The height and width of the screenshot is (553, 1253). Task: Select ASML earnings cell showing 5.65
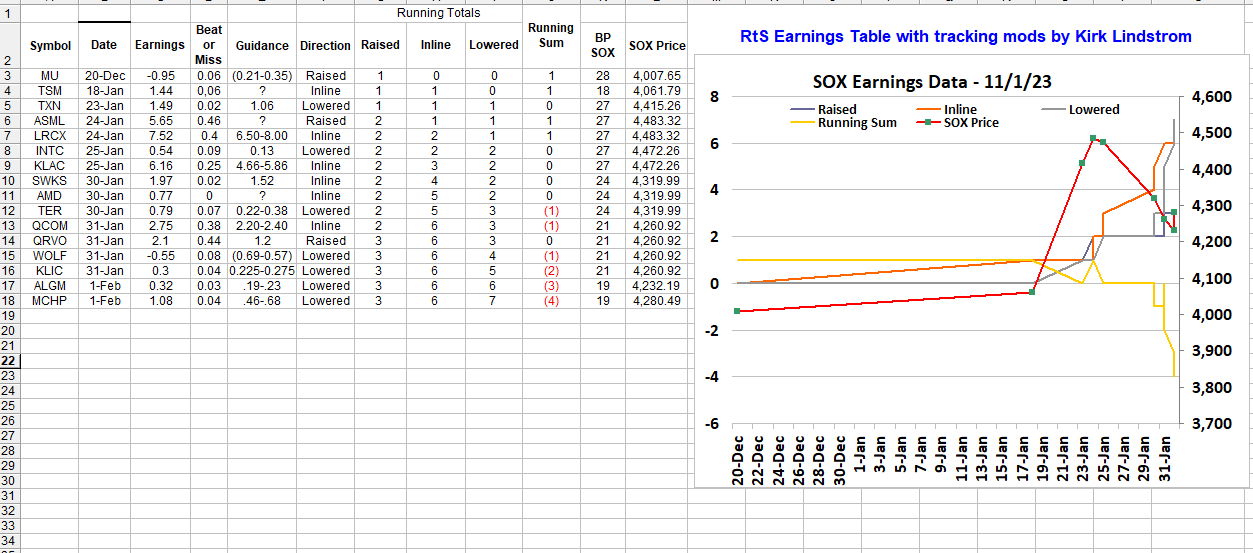pyautogui.click(x=160, y=121)
